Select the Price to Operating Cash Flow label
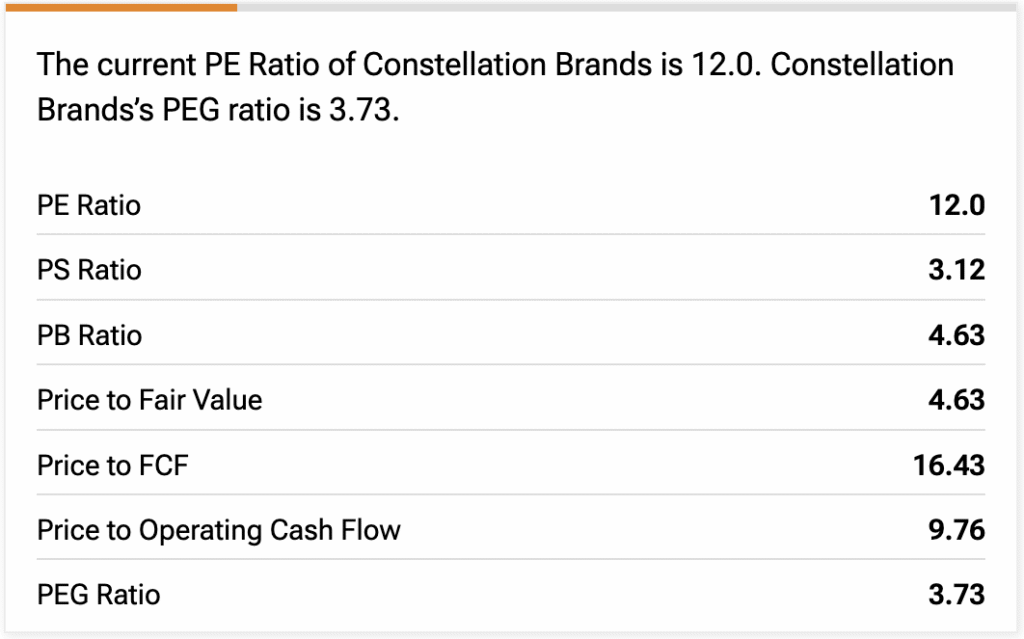 tap(219, 530)
